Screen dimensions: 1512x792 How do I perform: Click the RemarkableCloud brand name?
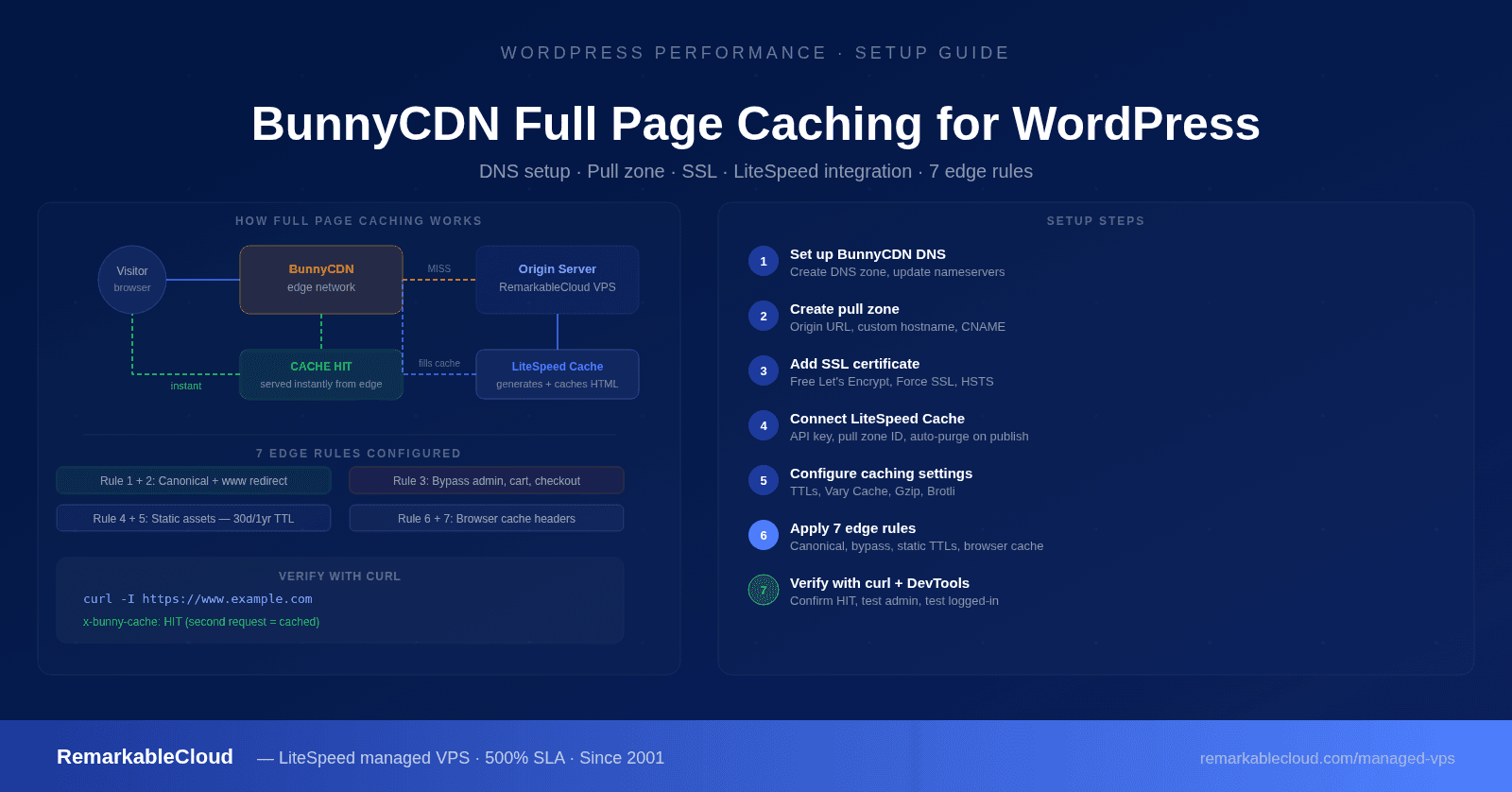(145, 757)
